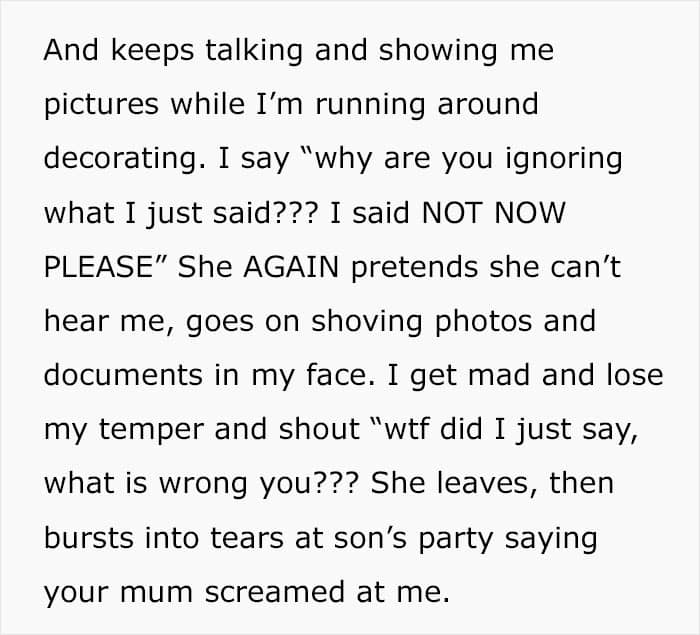Click the word "AGAIN" in capitals
The width and height of the screenshot is (700, 635).
pos(291,267)
